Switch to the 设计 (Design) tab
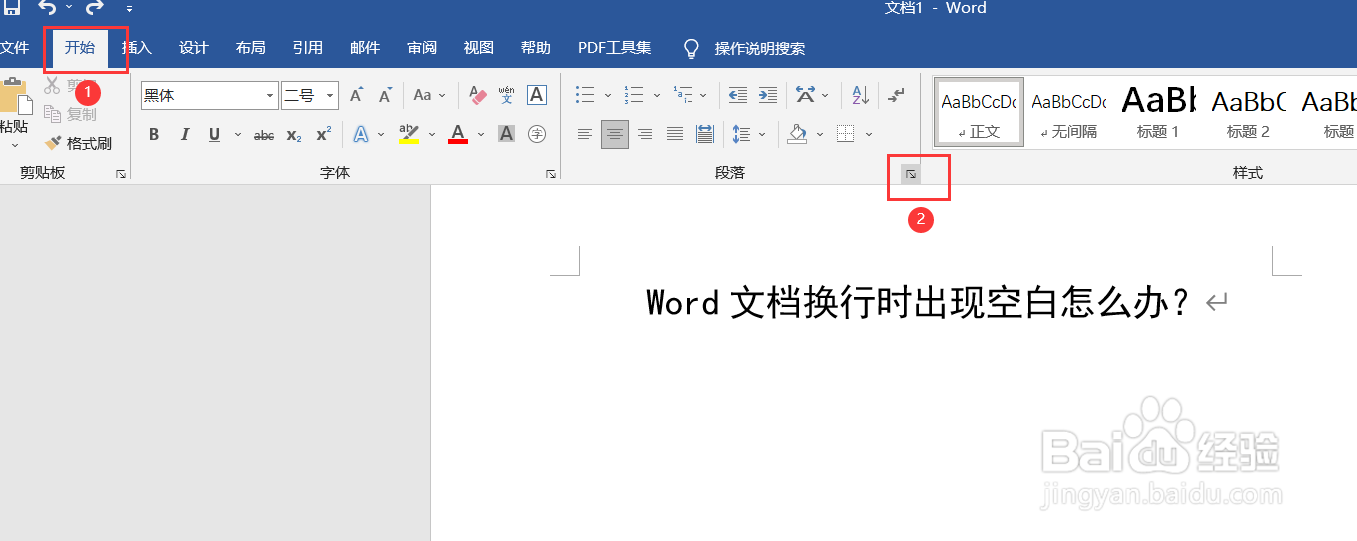 [x=194, y=48]
